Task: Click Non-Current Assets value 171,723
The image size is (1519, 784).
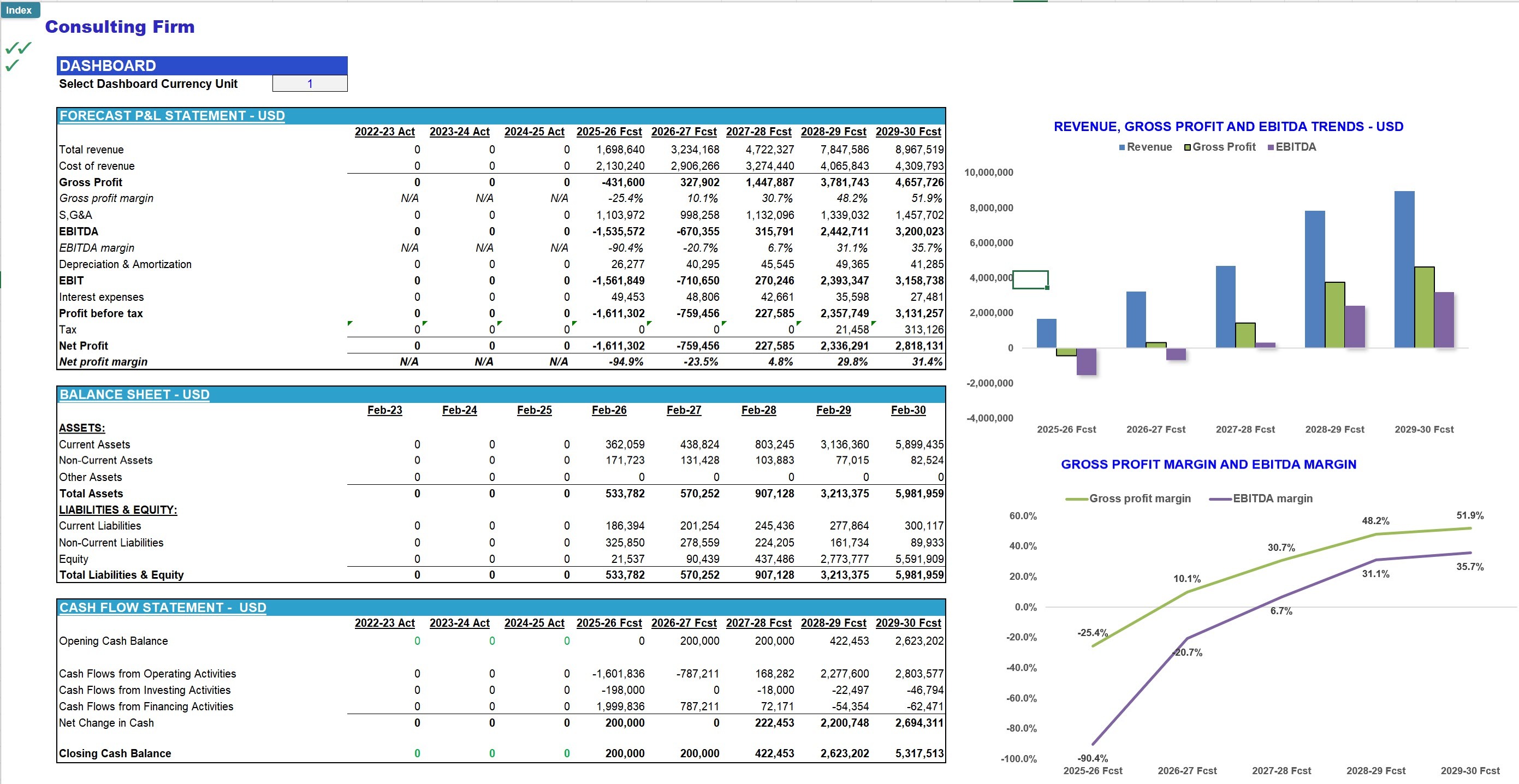Action: pyautogui.click(x=625, y=460)
